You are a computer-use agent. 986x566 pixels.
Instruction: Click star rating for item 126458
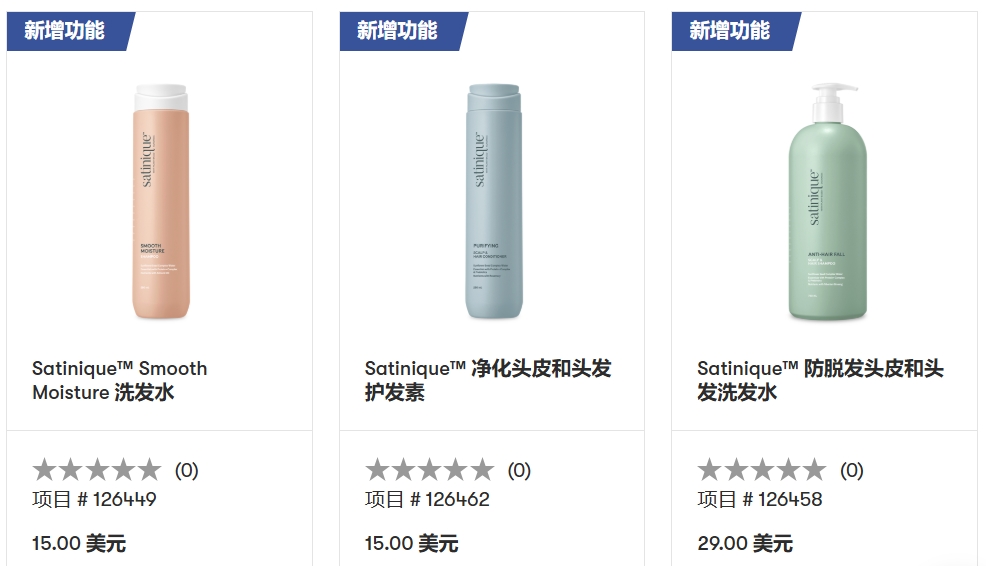(761, 470)
